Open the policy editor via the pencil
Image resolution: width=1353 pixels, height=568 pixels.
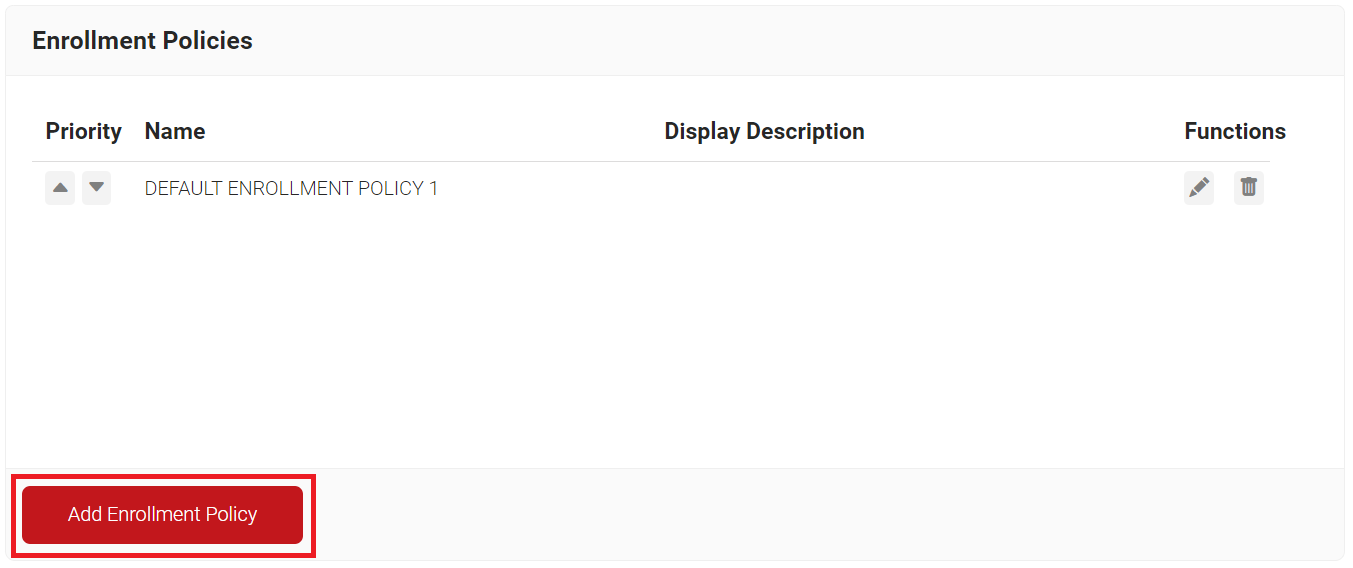pos(1199,188)
